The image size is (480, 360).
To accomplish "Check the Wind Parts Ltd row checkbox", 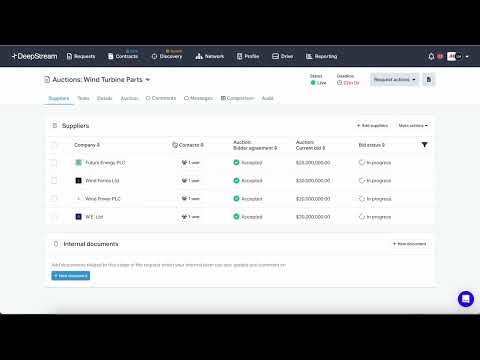I will (54, 181).
